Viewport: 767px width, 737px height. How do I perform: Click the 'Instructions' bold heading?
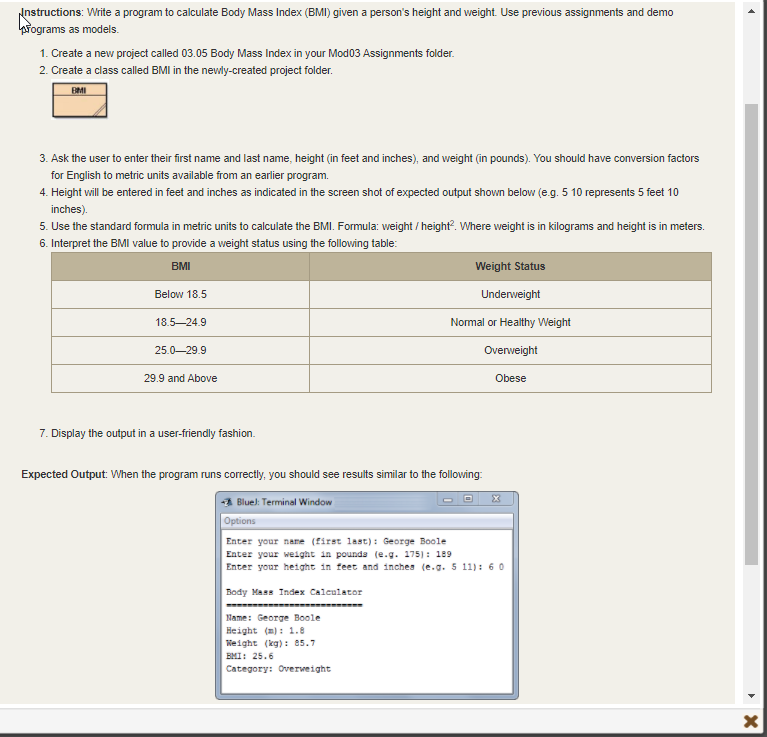click(x=51, y=12)
